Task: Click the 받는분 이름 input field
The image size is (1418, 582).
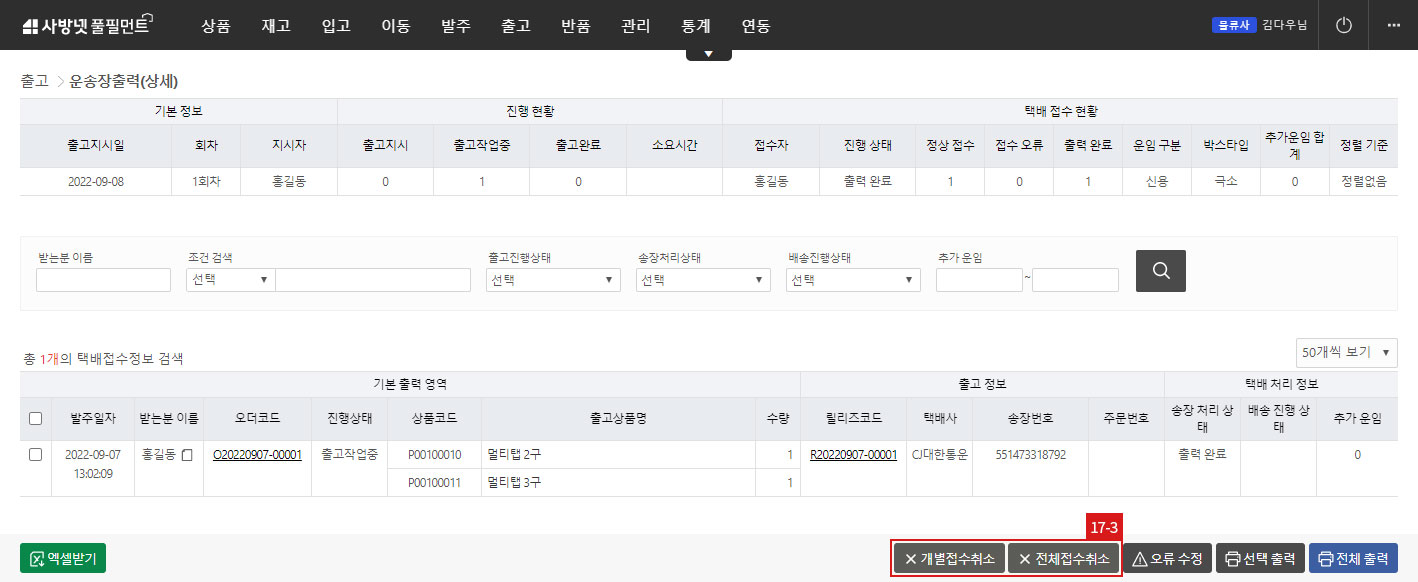Action: [x=102, y=279]
